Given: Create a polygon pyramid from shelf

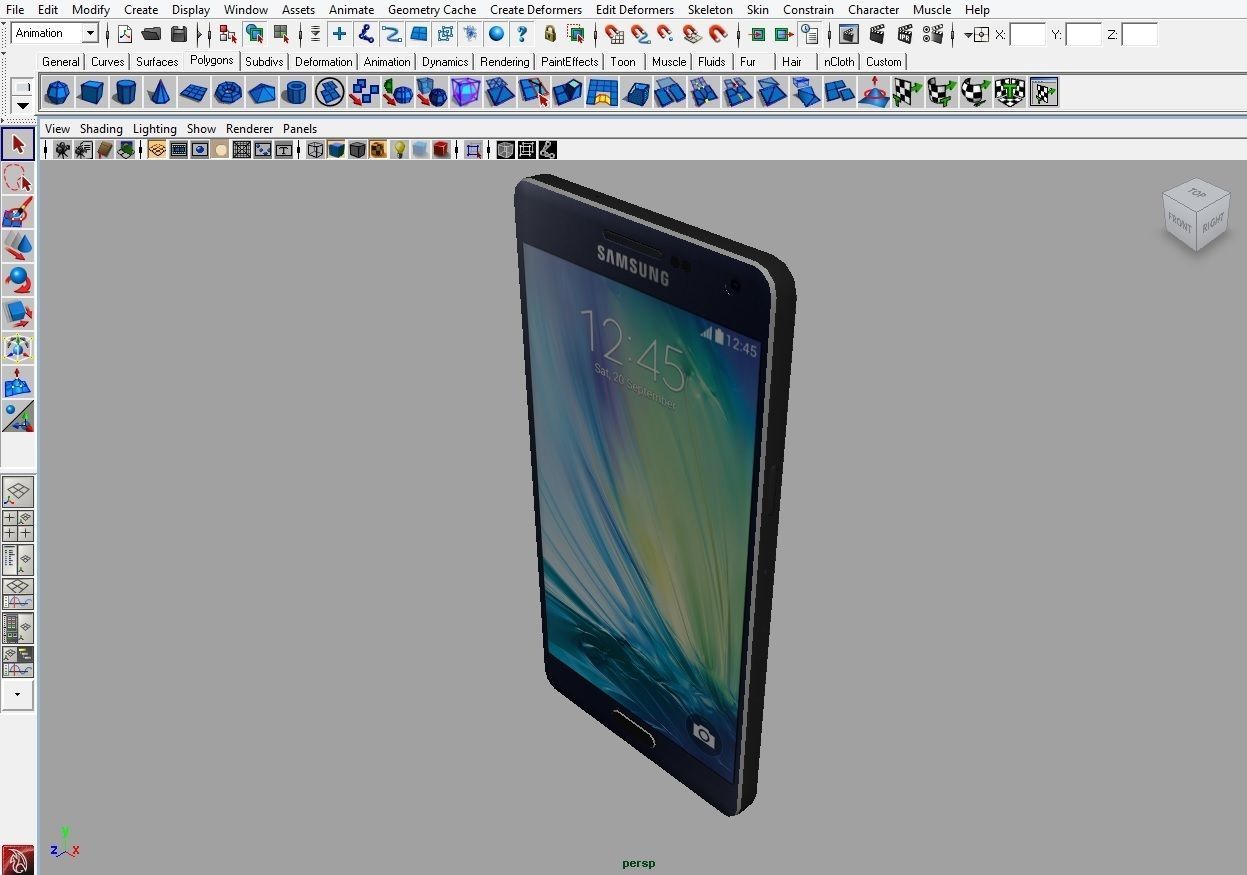Looking at the screenshot, I should (x=261, y=93).
